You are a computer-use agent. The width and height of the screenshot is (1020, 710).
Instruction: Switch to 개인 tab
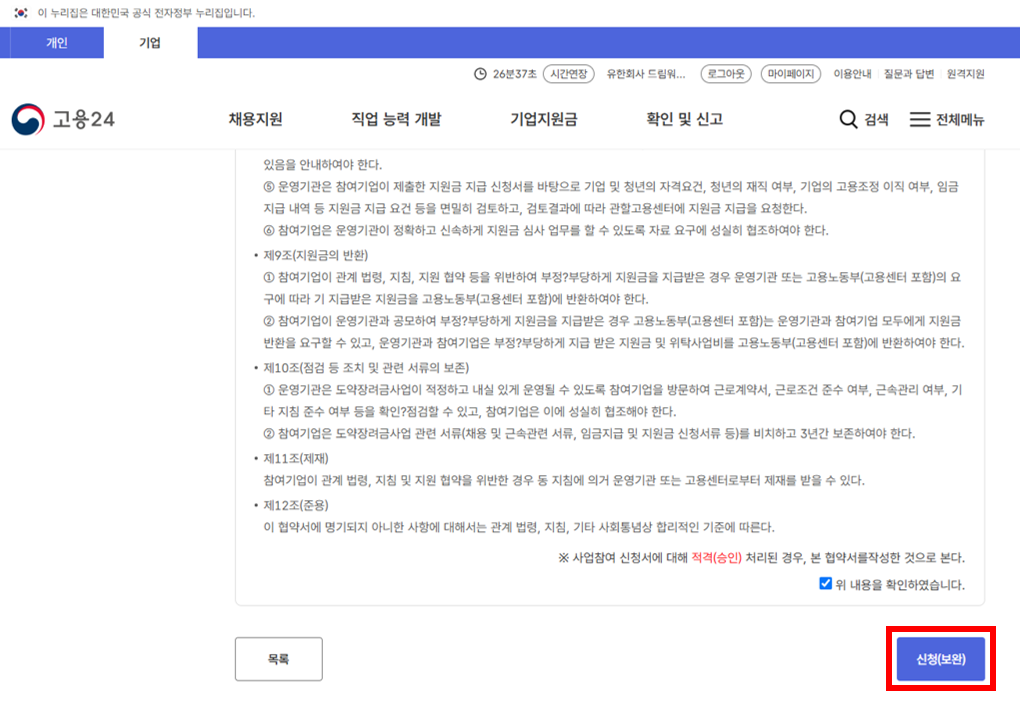[57, 43]
